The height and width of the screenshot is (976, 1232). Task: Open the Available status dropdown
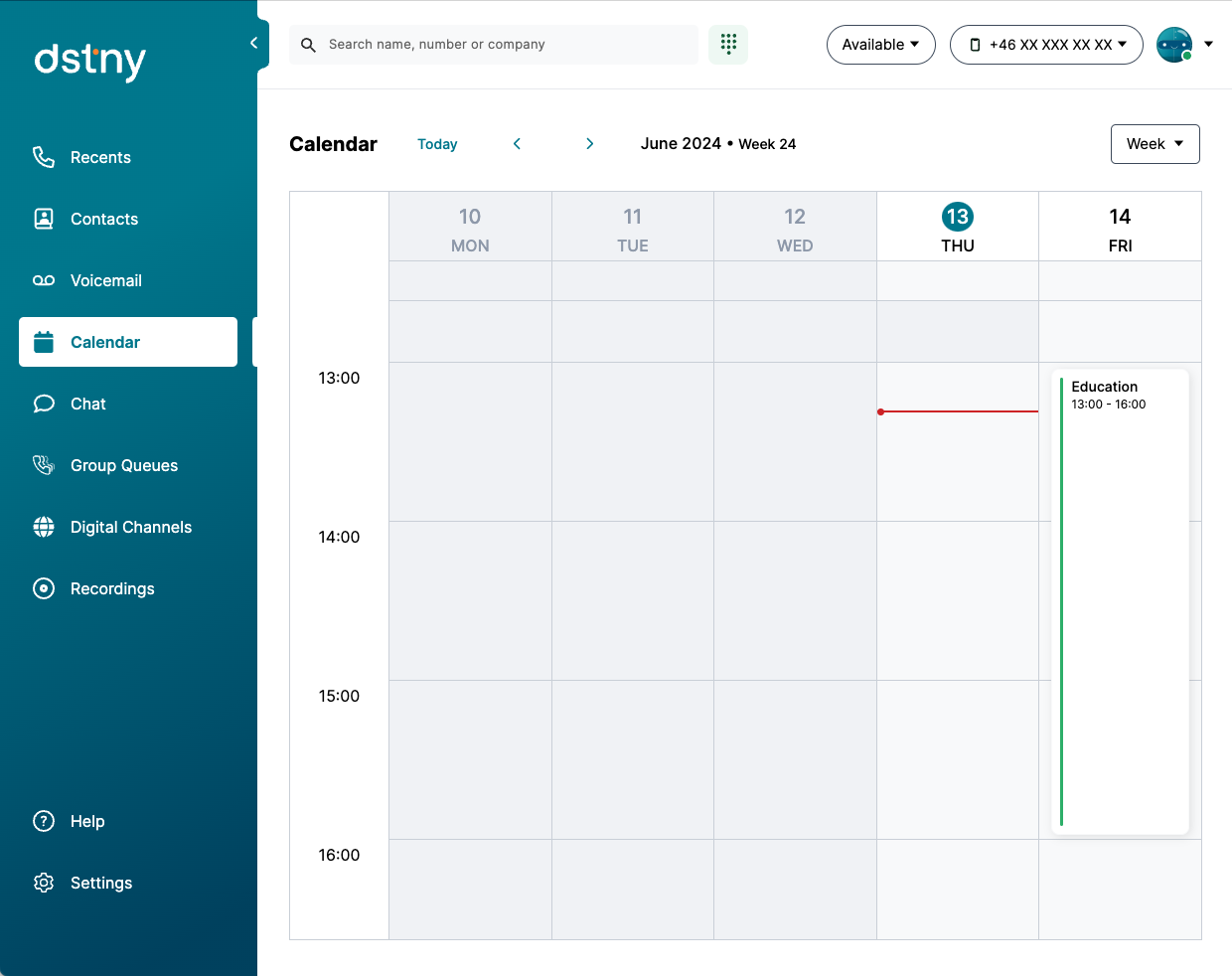coord(880,45)
